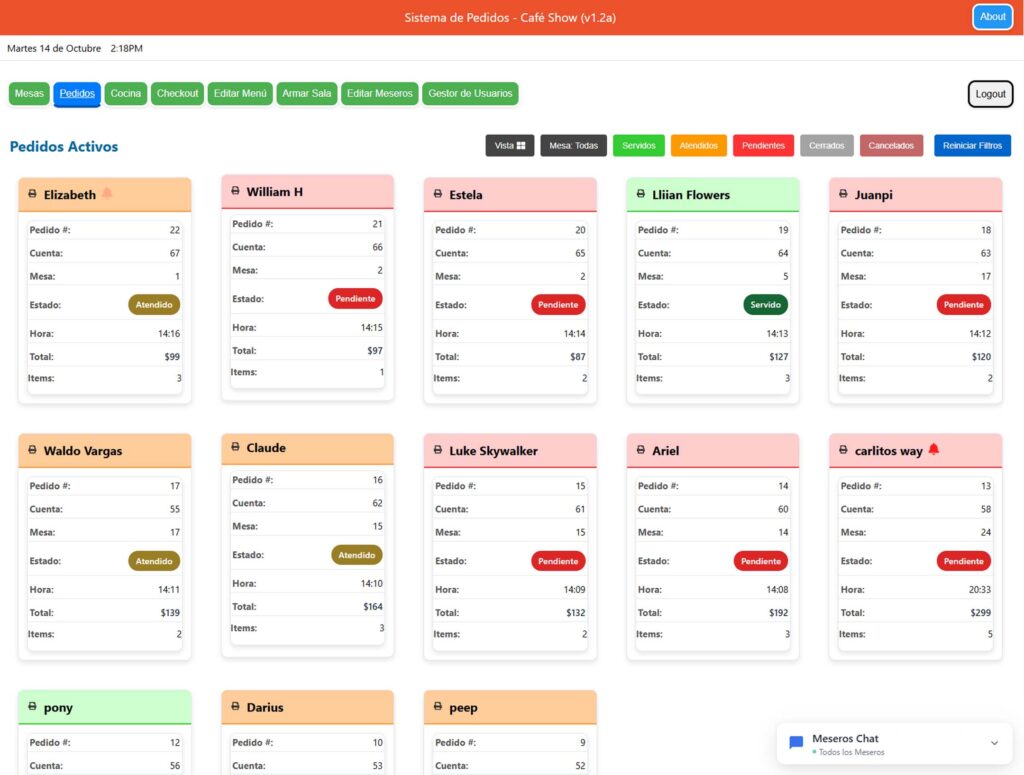Click the printer icon on Estela order

pos(439,194)
